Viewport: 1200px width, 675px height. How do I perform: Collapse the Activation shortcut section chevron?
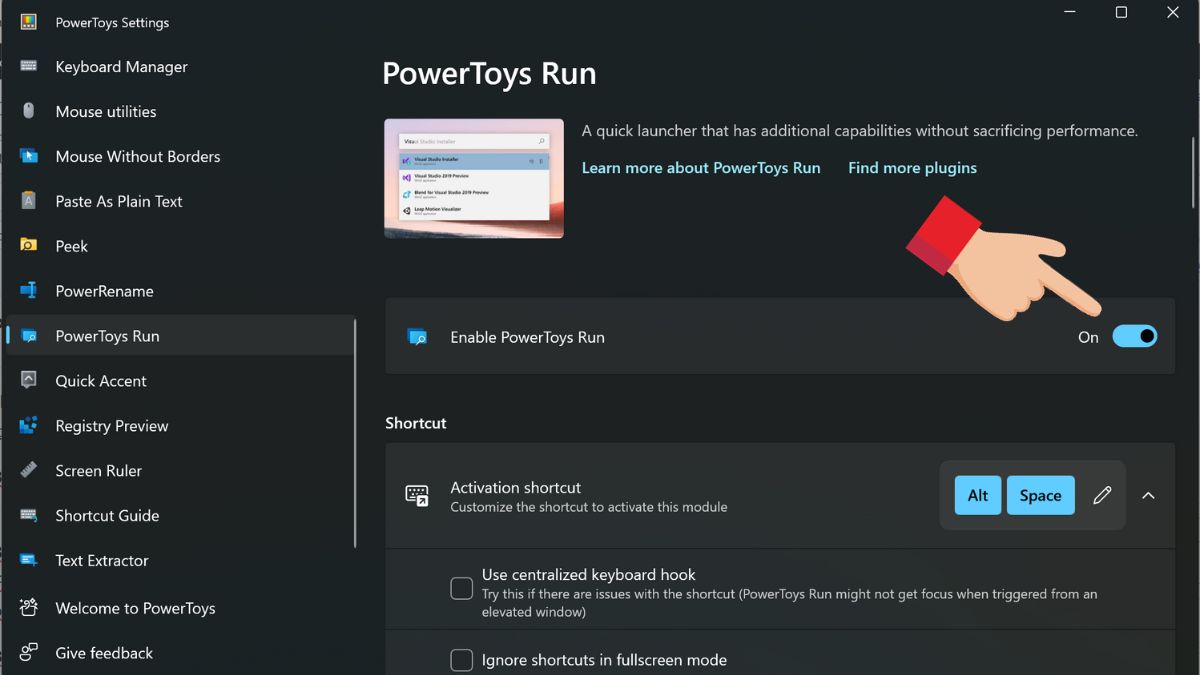[1148, 495]
